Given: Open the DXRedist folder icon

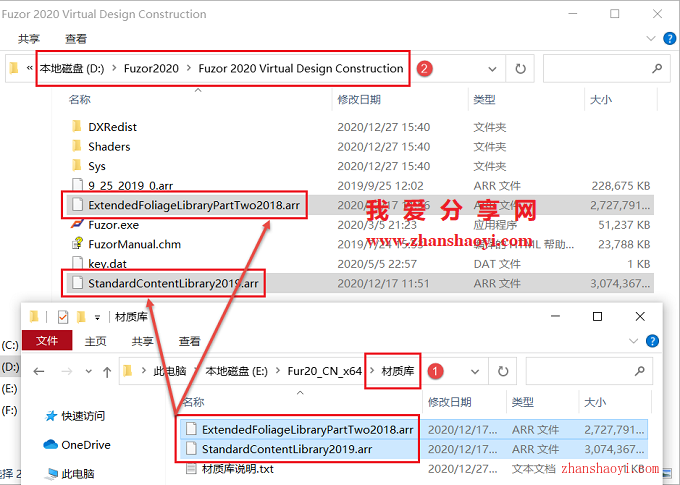Looking at the screenshot, I should coord(77,126).
